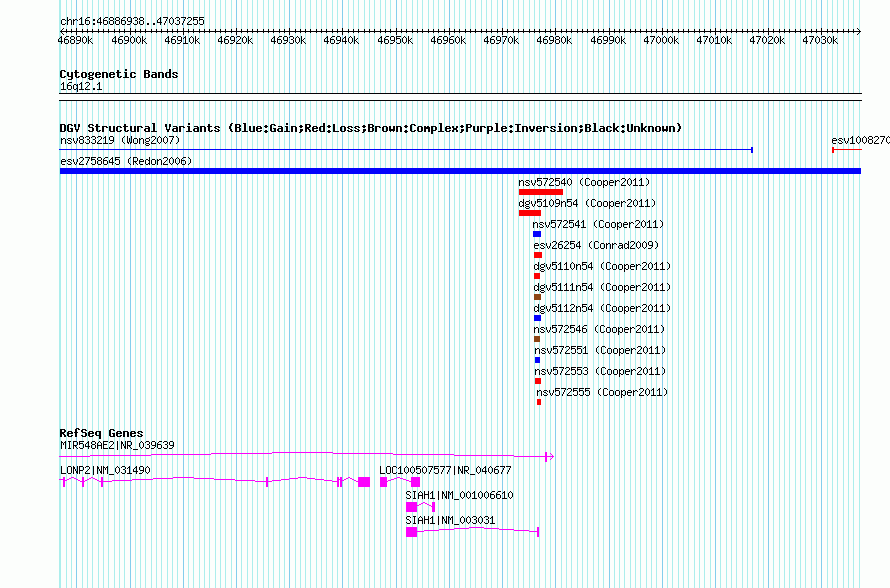This screenshot has width=890, height=588.
Task: Click the nsv572546 (Cooper2011) label
Action: pyautogui.click(x=599, y=329)
